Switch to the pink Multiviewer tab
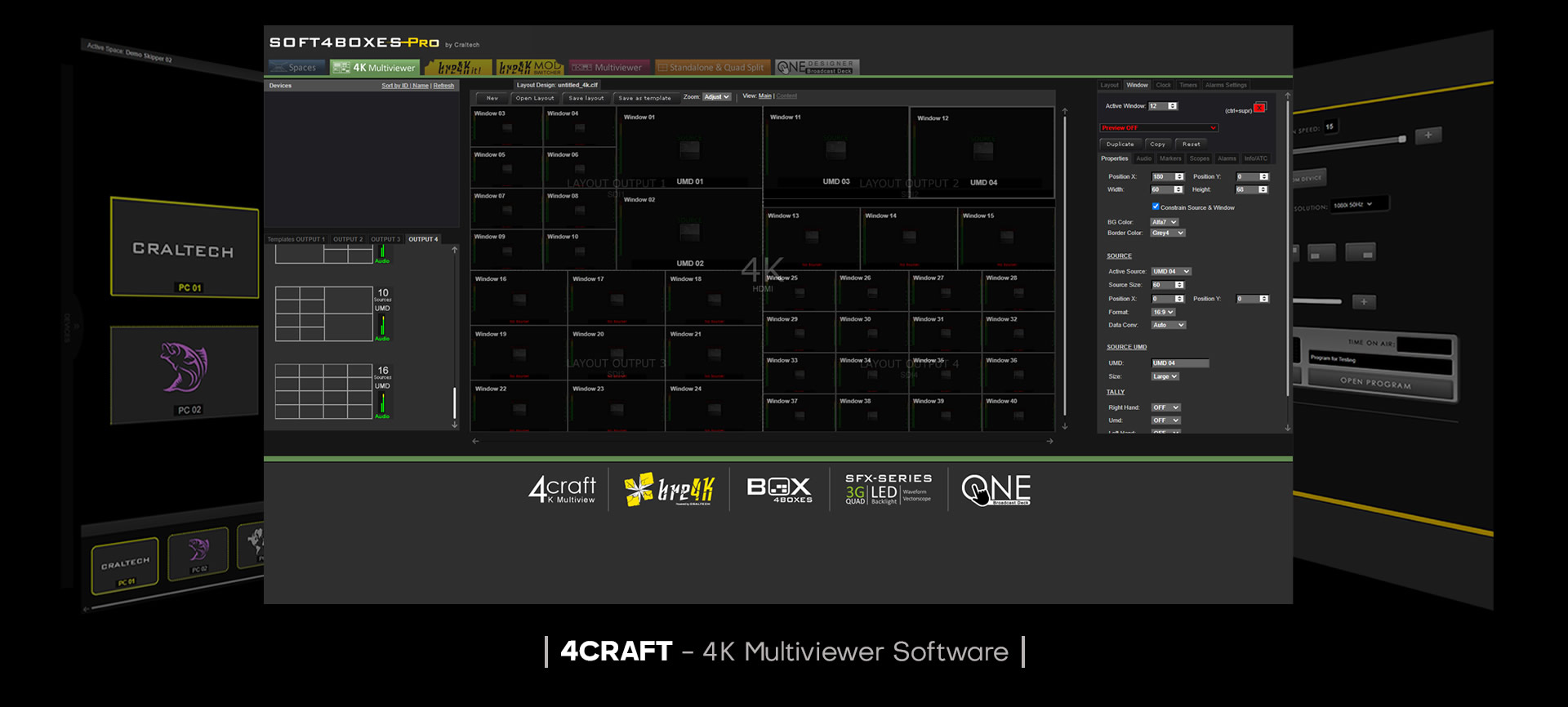This screenshot has height=707, width=1568. [x=608, y=68]
